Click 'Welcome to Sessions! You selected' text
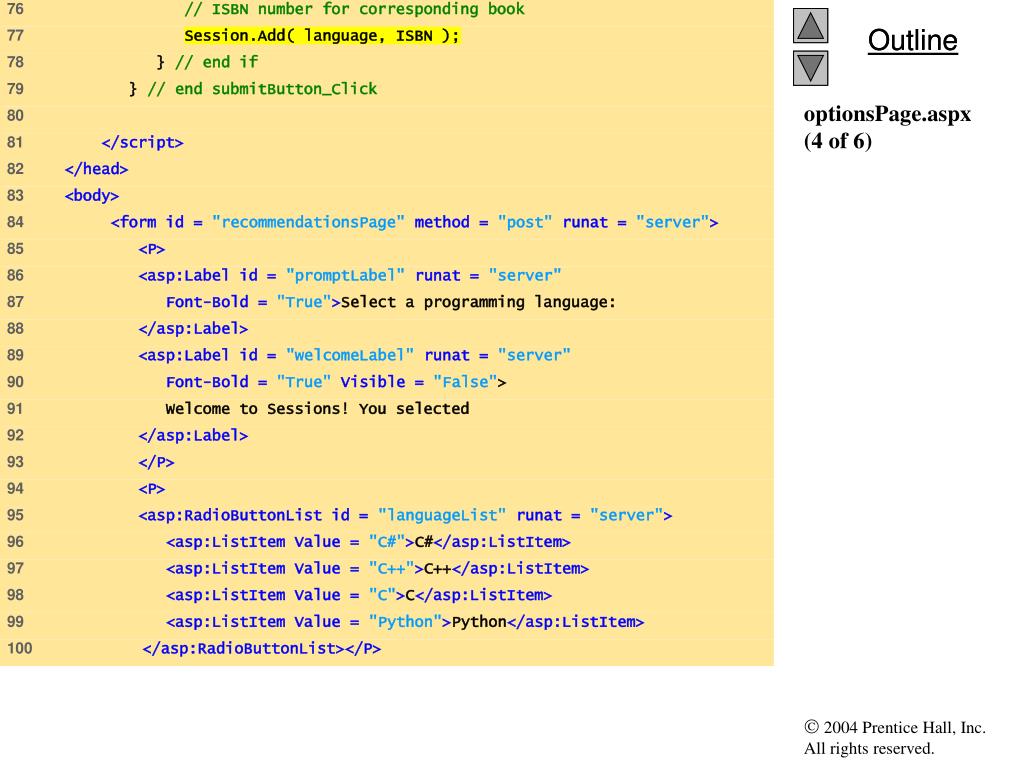The height and width of the screenshot is (768, 1024). pyautogui.click(x=317, y=409)
